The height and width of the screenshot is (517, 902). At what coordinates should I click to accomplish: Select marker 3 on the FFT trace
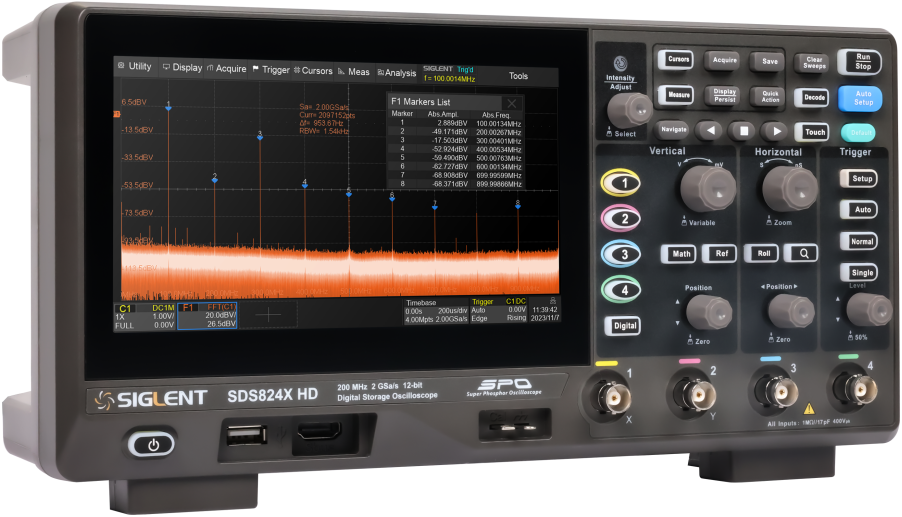click(260, 136)
